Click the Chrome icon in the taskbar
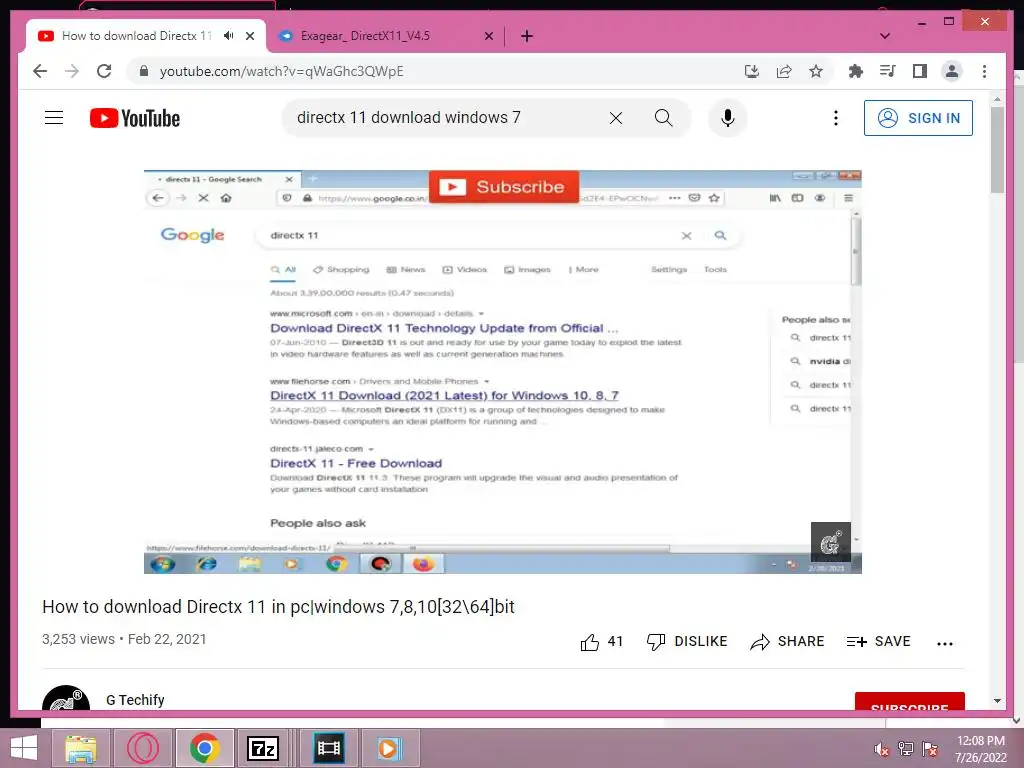1024x768 pixels. (x=204, y=748)
